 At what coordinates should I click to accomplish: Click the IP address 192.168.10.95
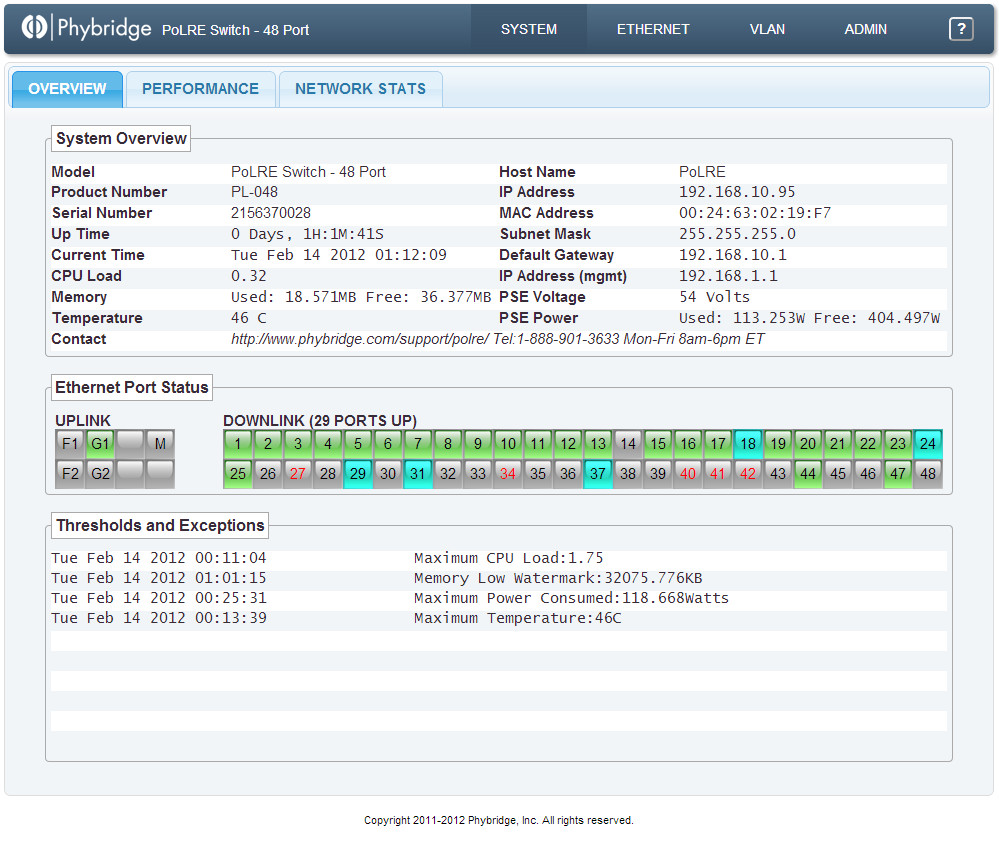[737, 192]
